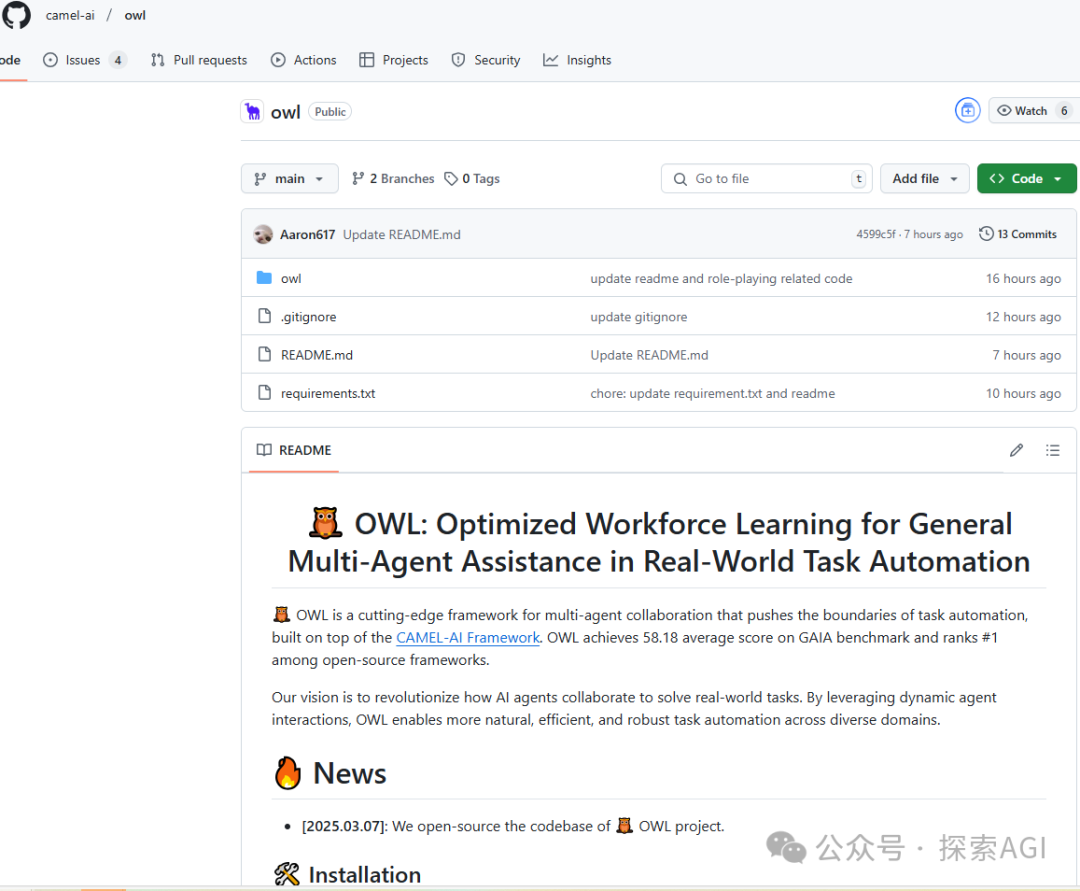Open commit message in README.md row

point(649,355)
